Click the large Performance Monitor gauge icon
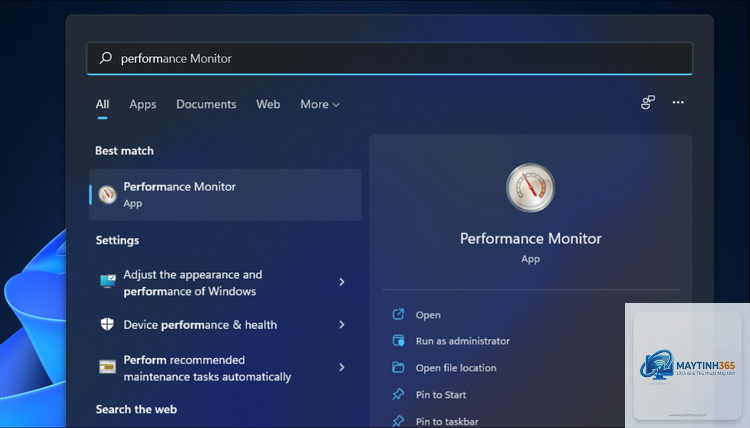750x428 pixels. (x=530, y=187)
